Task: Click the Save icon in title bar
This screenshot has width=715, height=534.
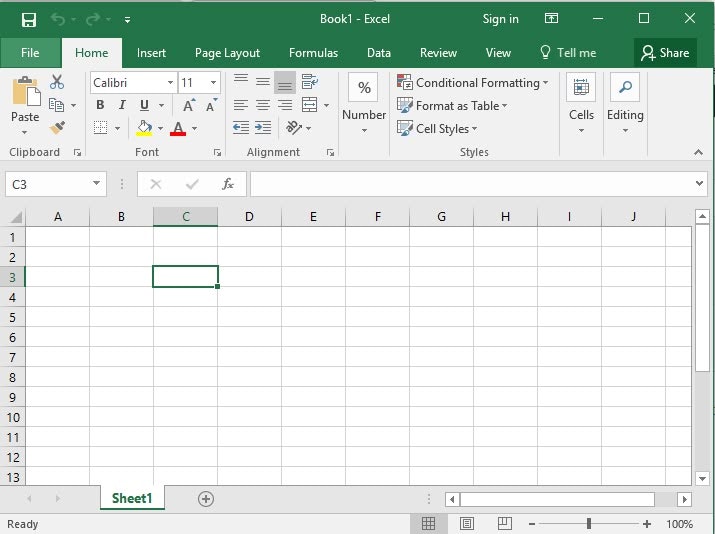Action: pyautogui.click(x=28, y=19)
